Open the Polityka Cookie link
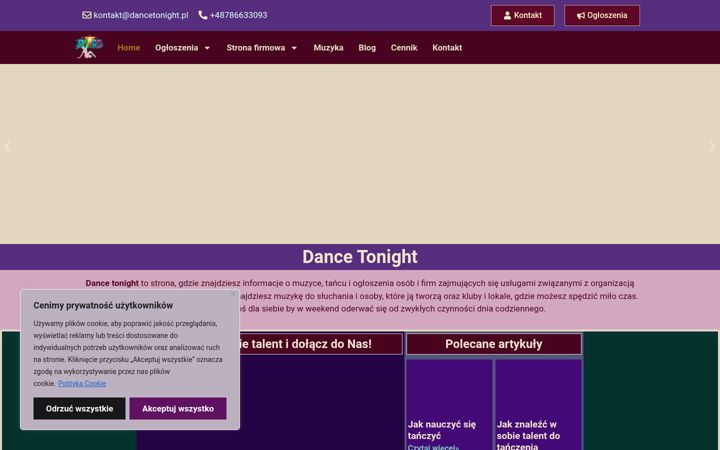 (x=82, y=383)
